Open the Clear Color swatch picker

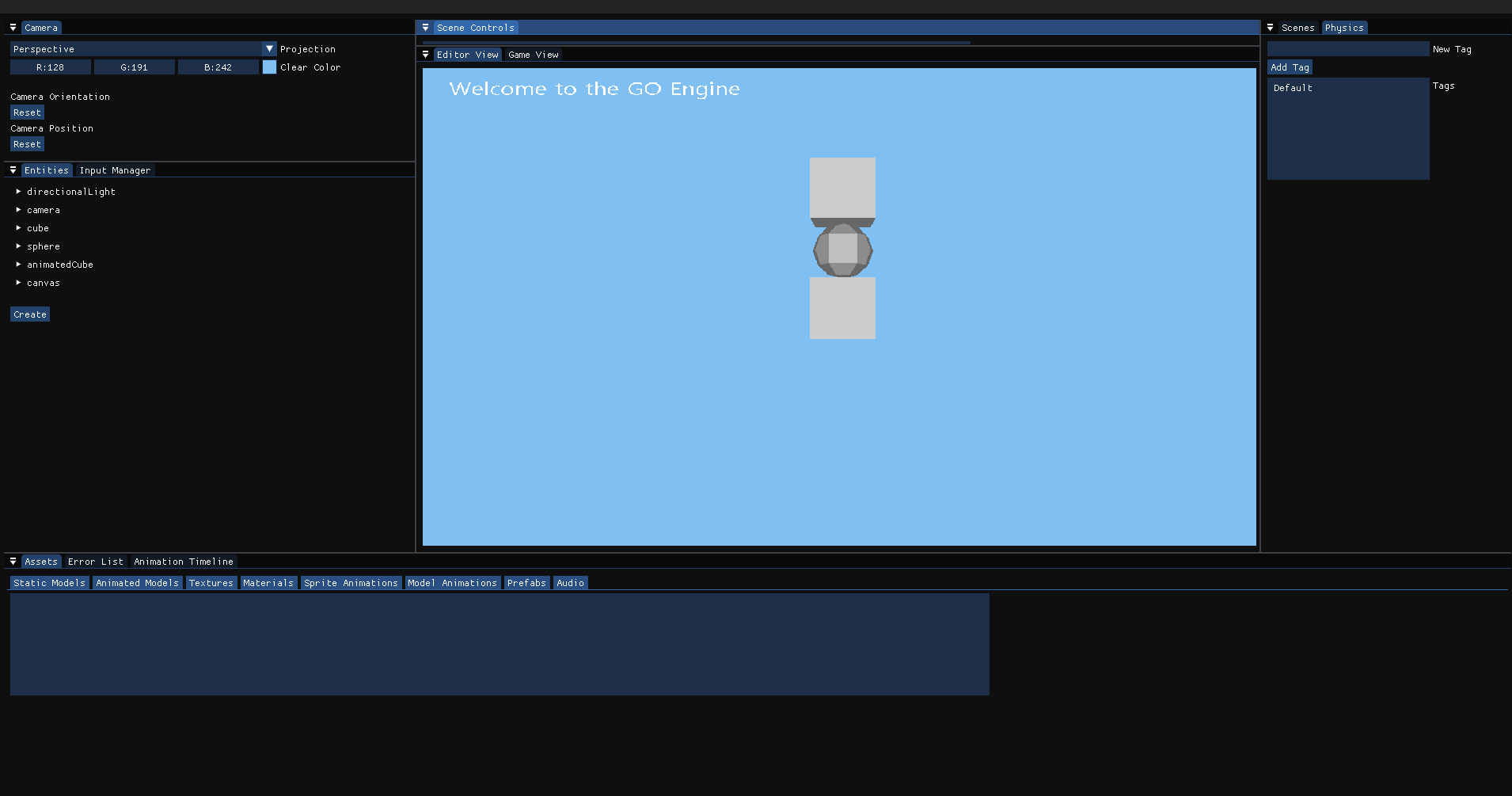tap(269, 67)
